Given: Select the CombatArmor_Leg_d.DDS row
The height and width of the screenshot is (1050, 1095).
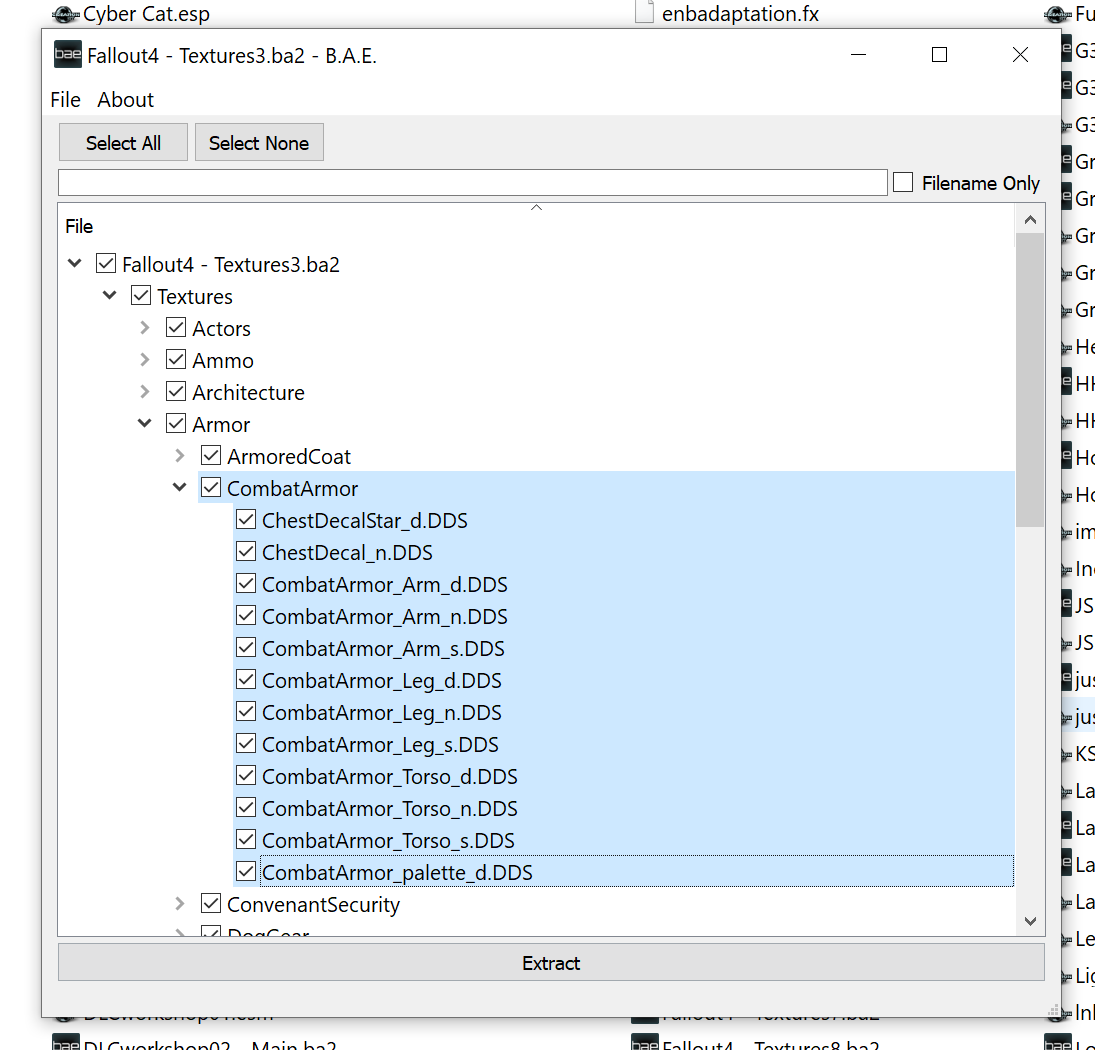Looking at the screenshot, I should click(x=624, y=681).
